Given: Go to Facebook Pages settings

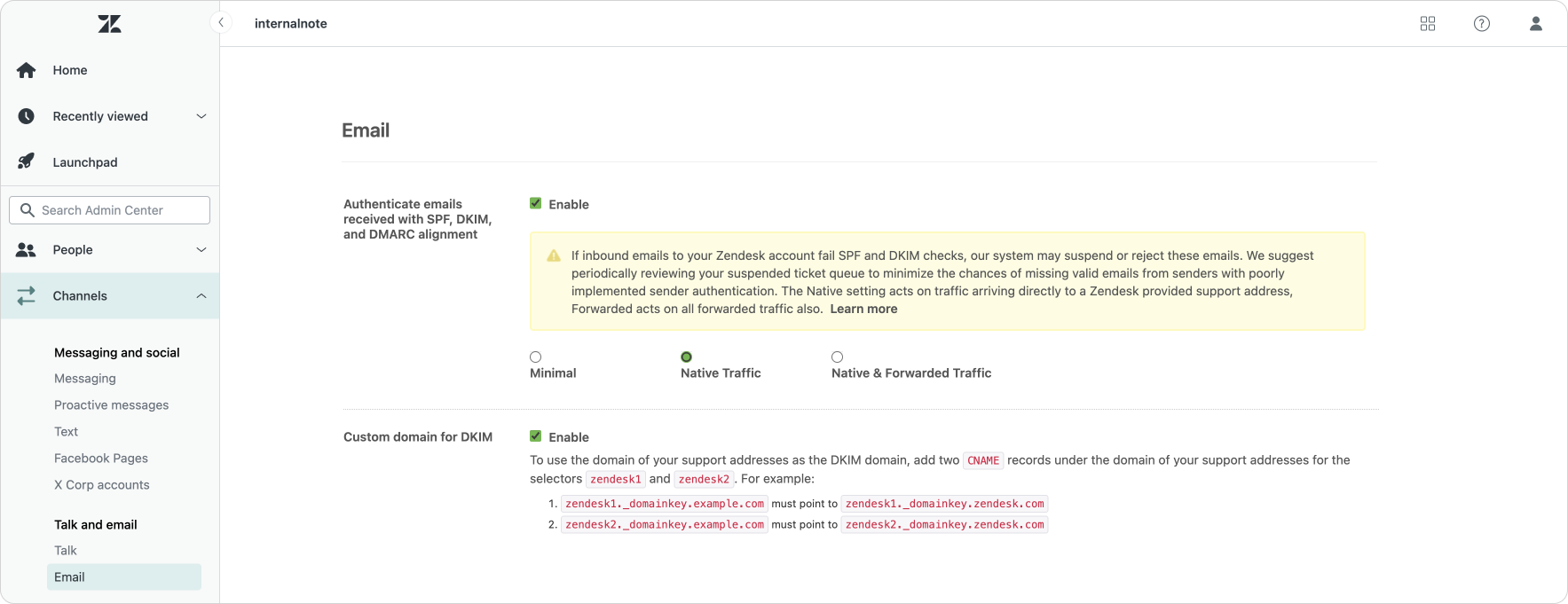Looking at the screenshot, I should click(x=101, y=459).
